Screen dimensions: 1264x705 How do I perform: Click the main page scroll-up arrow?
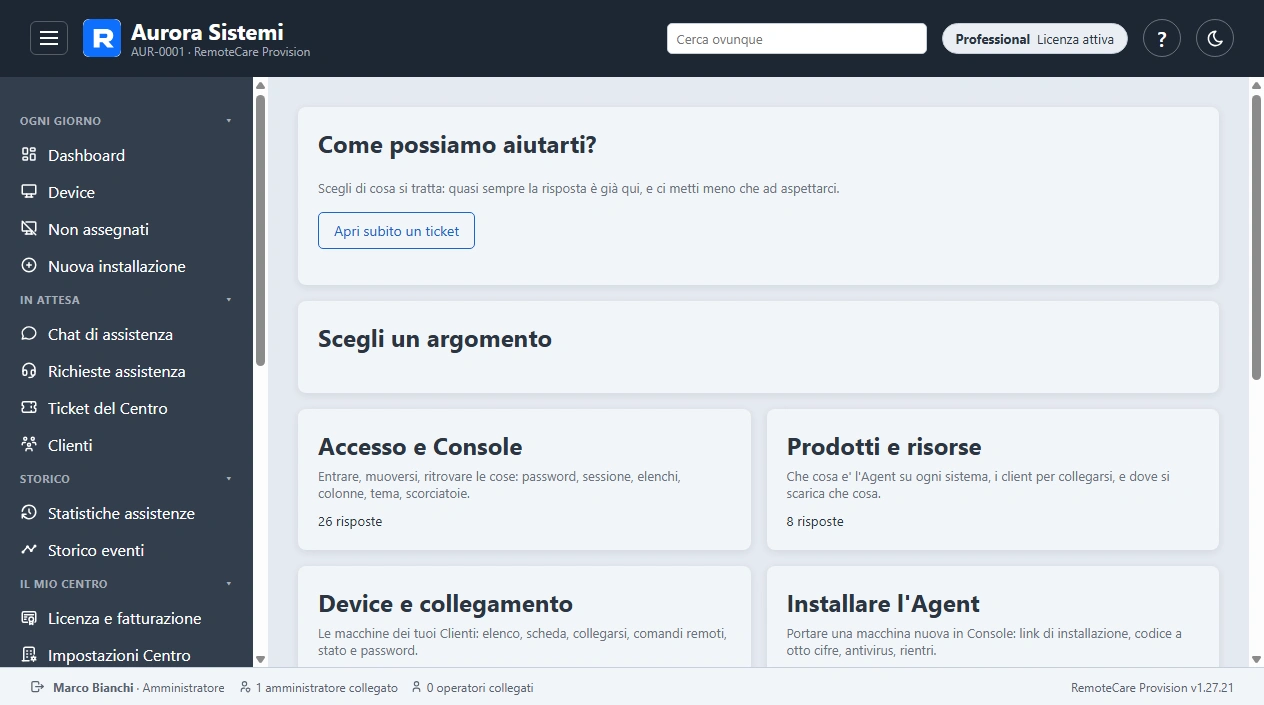coord(1257,86)
